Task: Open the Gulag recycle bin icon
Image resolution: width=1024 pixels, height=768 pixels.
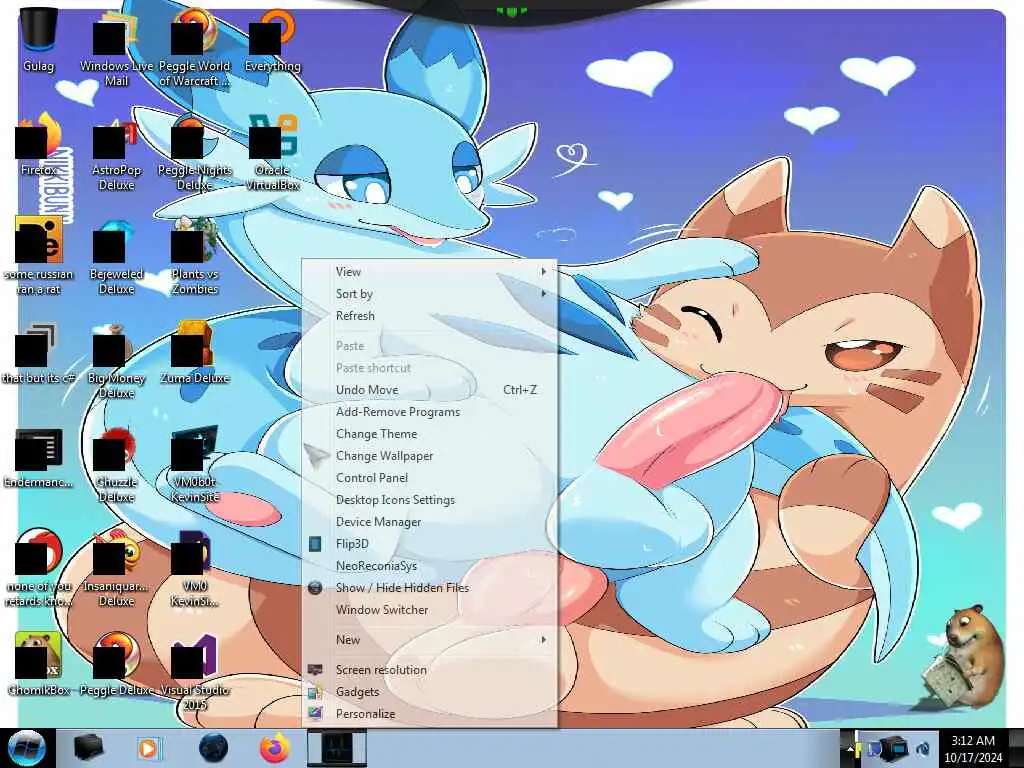Action: 39,40
